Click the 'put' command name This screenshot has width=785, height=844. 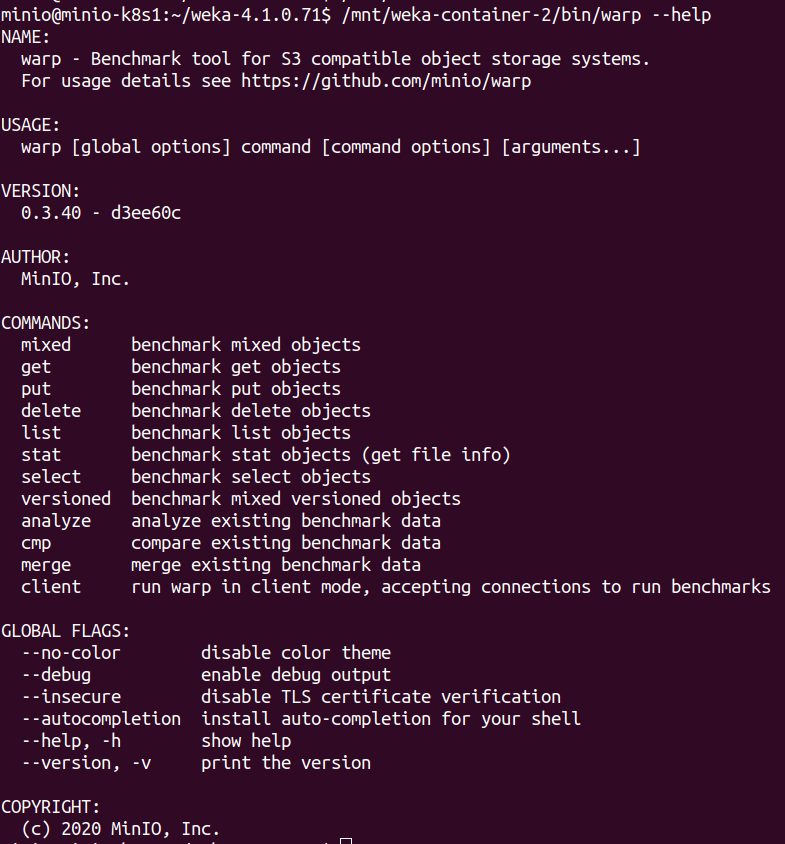click(36, 389)
